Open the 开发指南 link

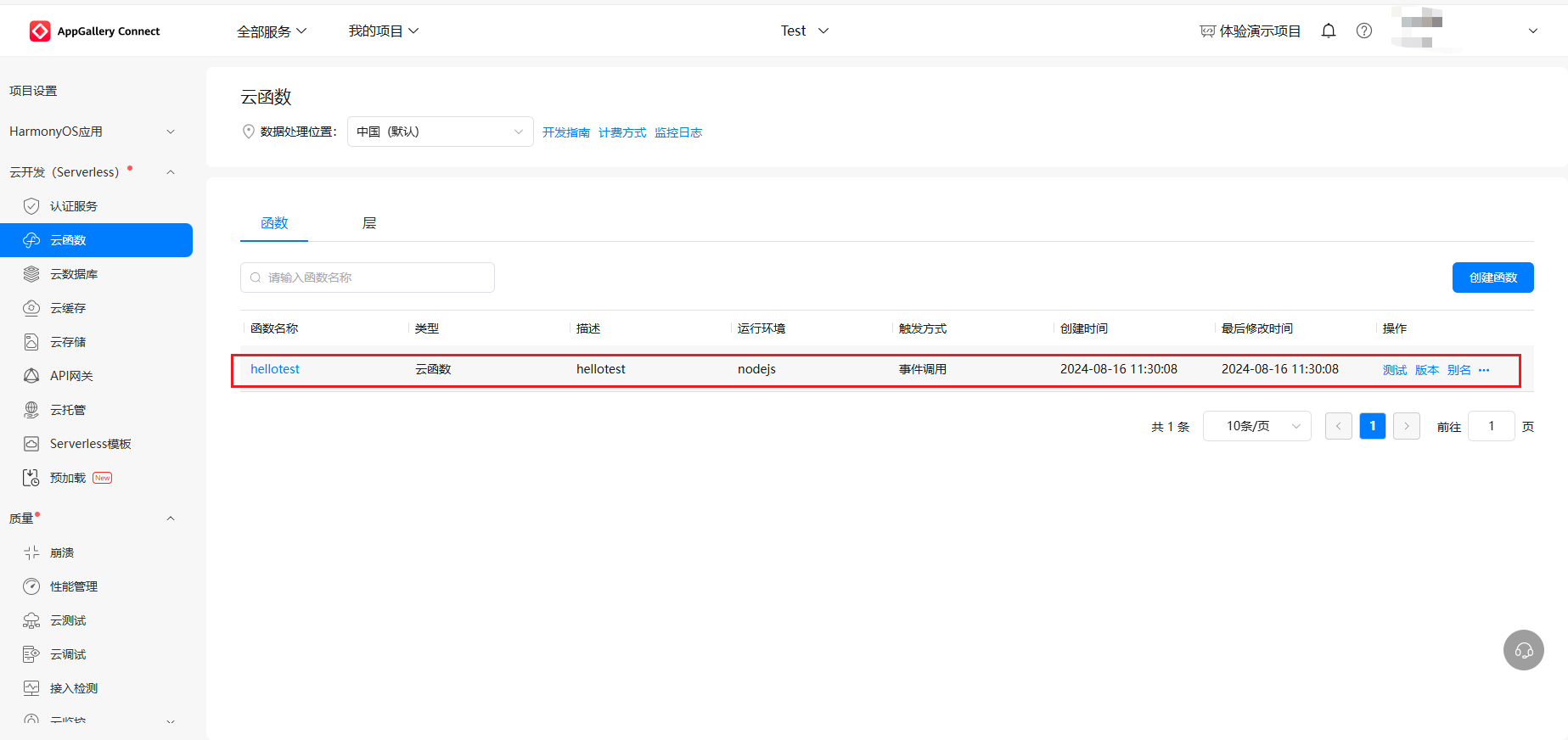tap(566, 132)
